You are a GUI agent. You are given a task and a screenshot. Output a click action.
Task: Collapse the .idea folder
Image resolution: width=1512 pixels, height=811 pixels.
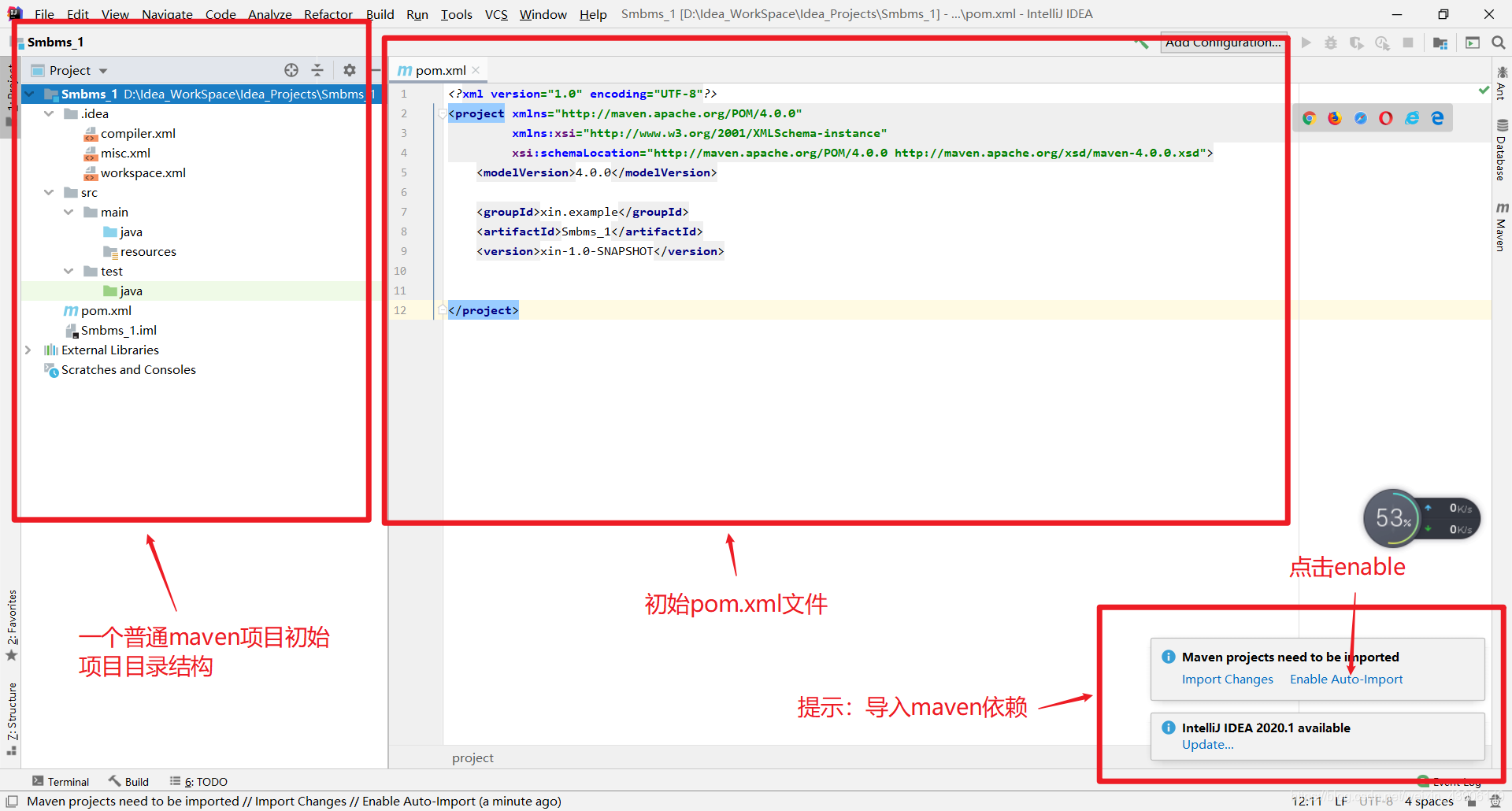[49, 113]
